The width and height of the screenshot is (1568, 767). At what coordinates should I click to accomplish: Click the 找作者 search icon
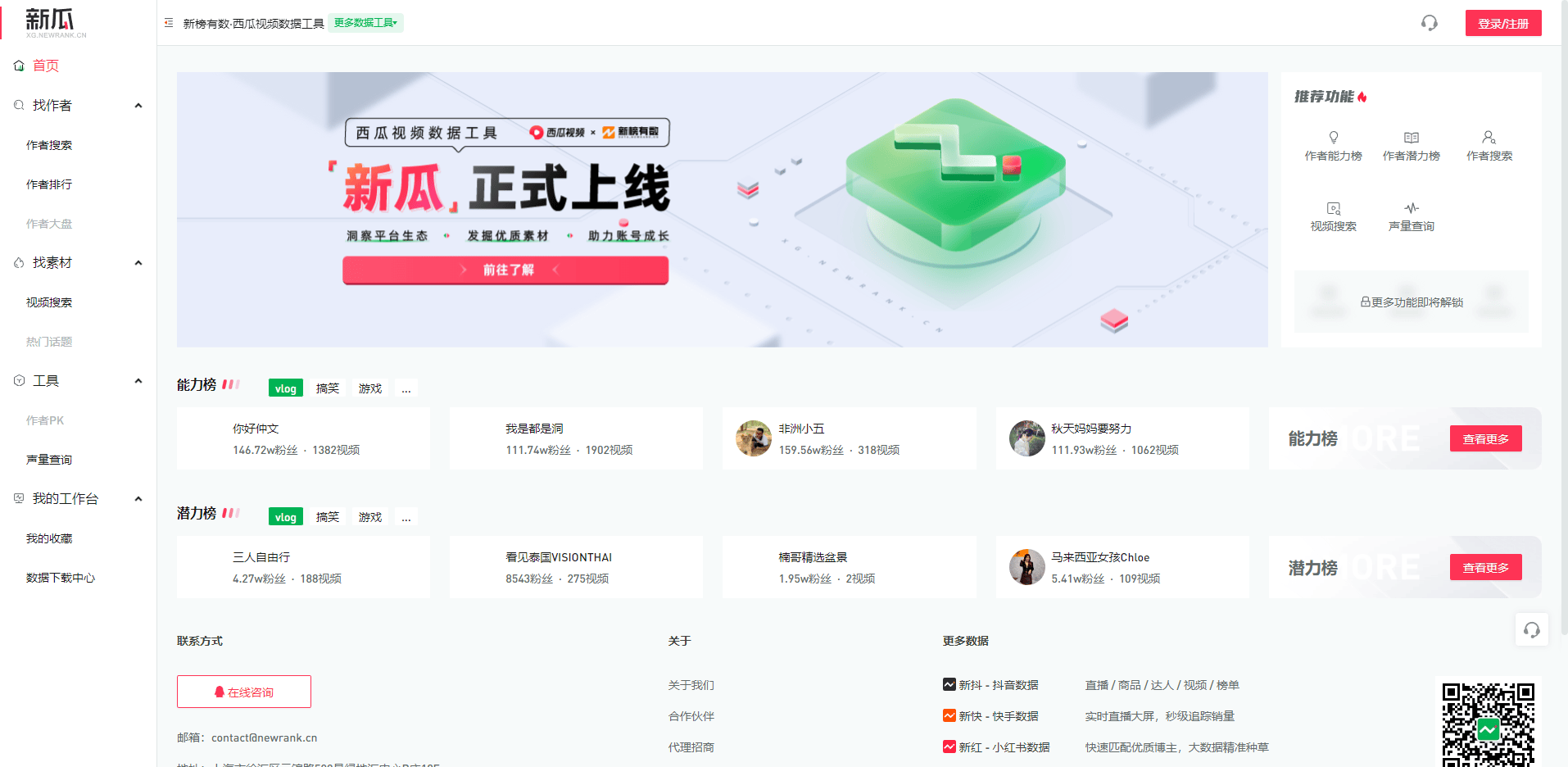click(19, 105)
